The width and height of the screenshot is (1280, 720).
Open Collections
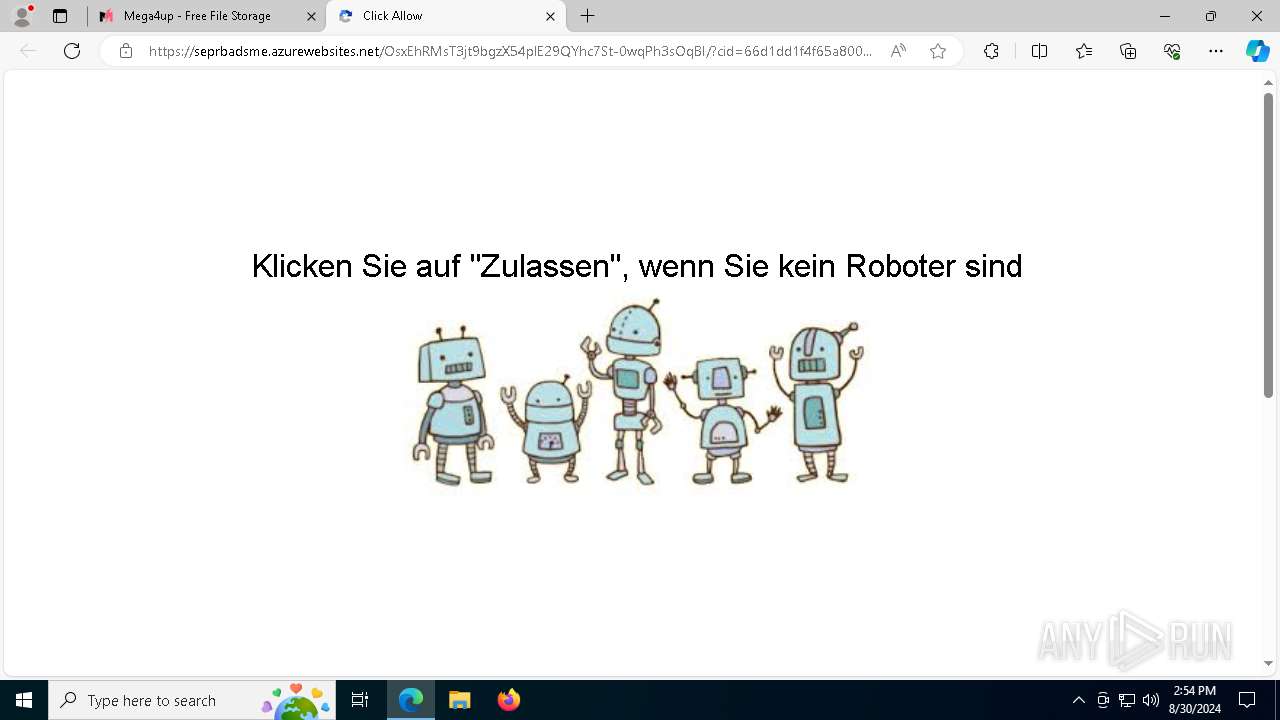[1128, 51]
